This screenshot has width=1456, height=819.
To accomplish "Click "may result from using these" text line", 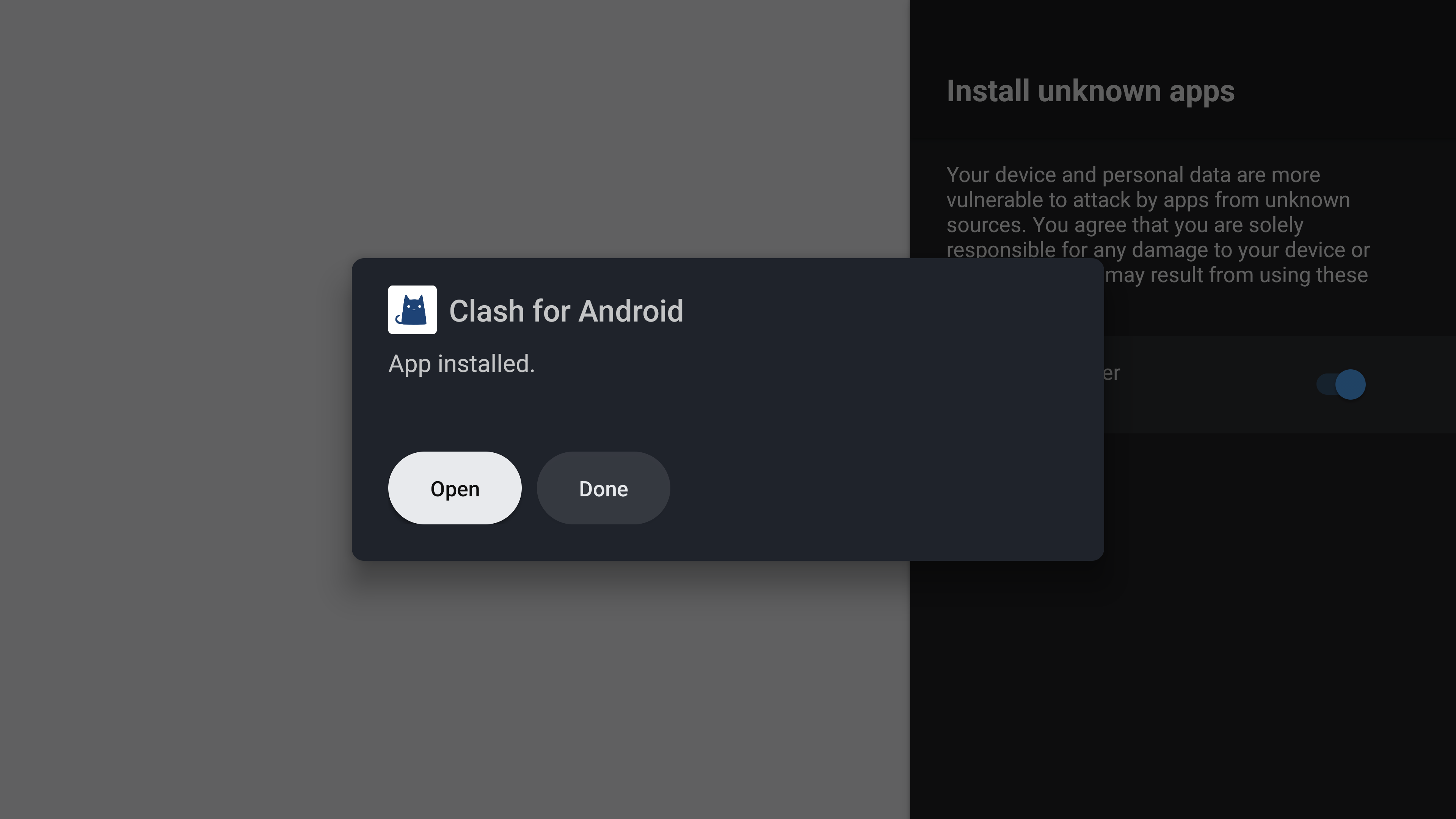I will [x=1236, y=275].
